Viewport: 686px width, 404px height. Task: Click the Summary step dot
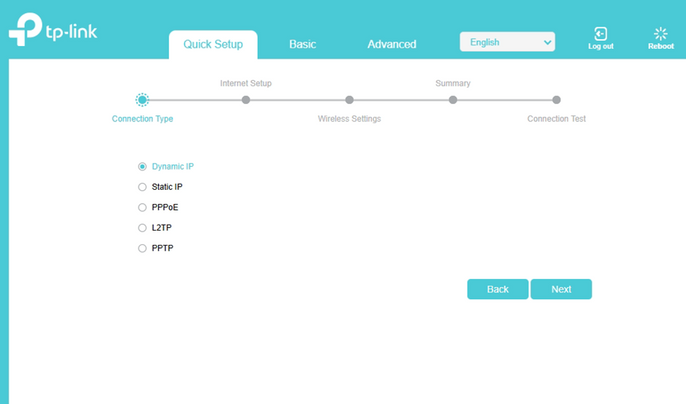453,100
